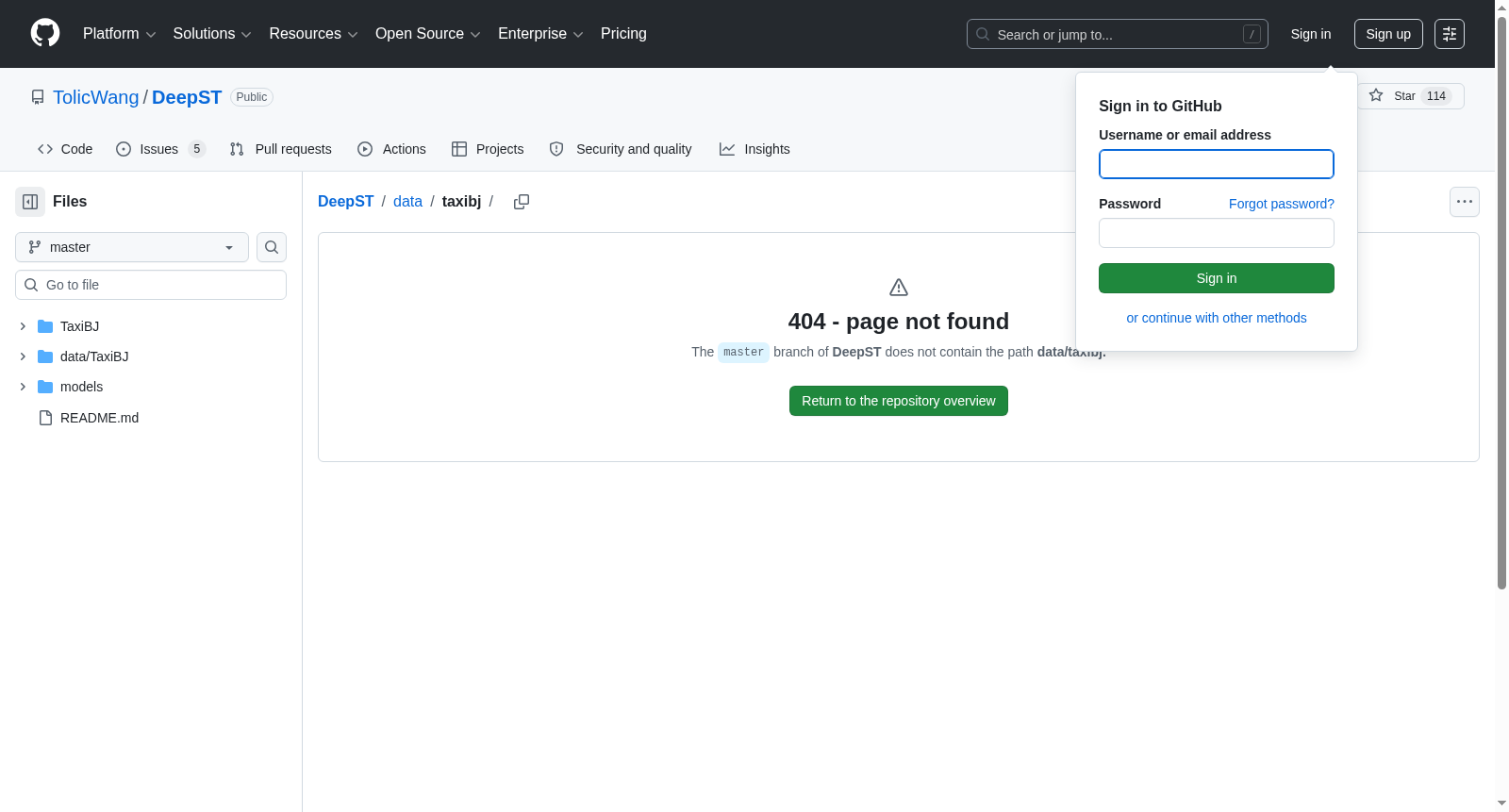This screenshot has width=1509, height=812.
Task: Expand the models folder chevron
Action: [23, 387]
